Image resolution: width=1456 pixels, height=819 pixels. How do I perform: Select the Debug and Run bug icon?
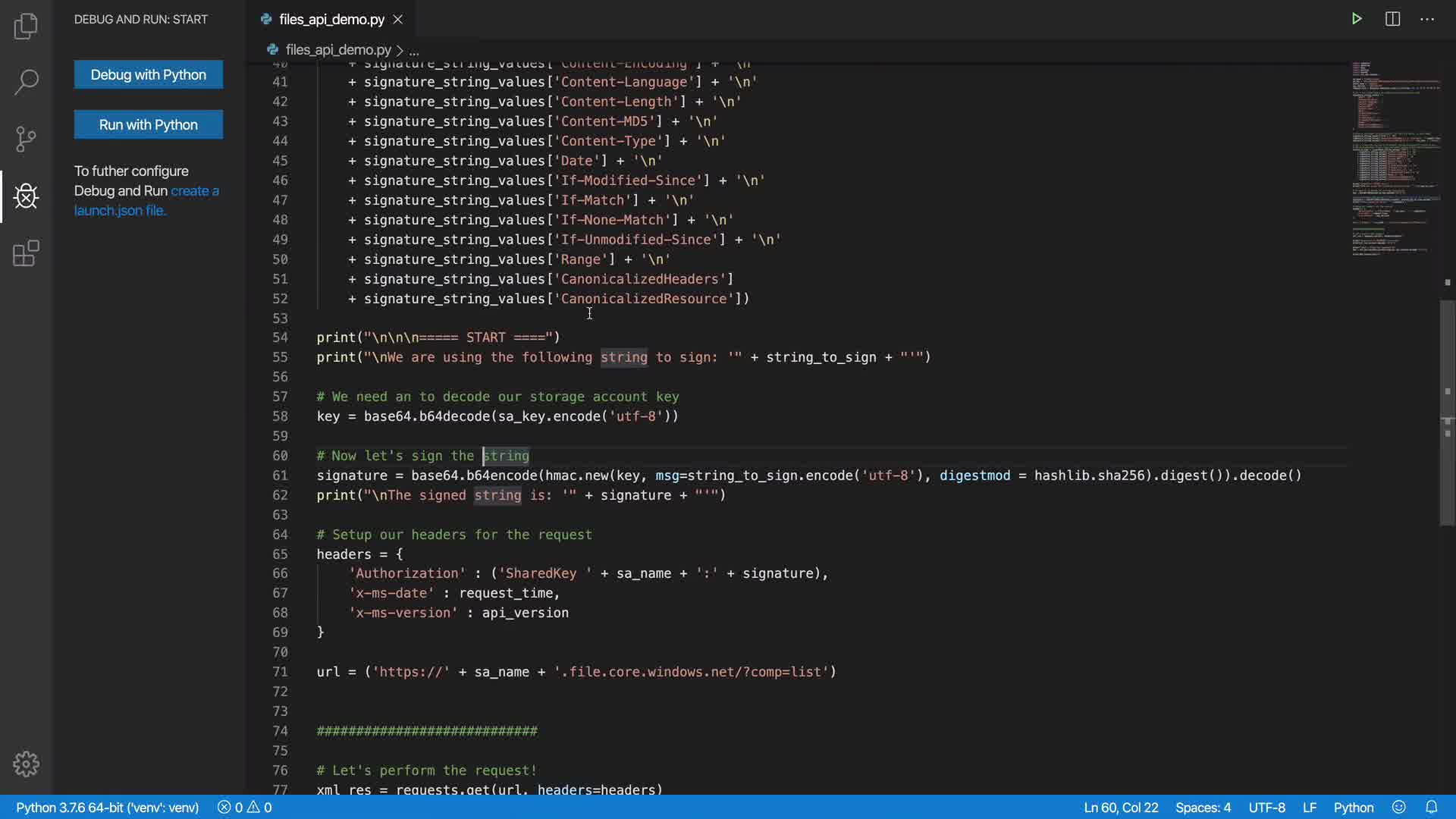click(x=26, y=196)
